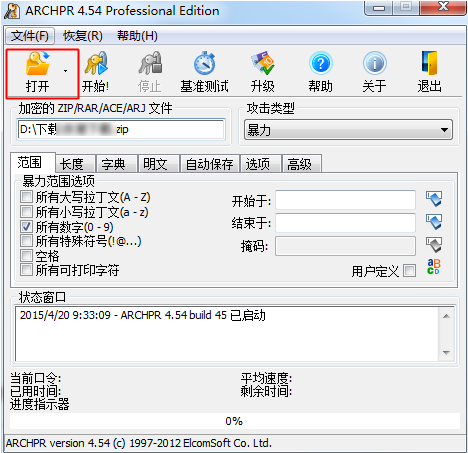This screenshot has width=468, height=453.
Task: Enable 所有大写拉丁文(A - Z) checkbox
Action: [26, 197]
